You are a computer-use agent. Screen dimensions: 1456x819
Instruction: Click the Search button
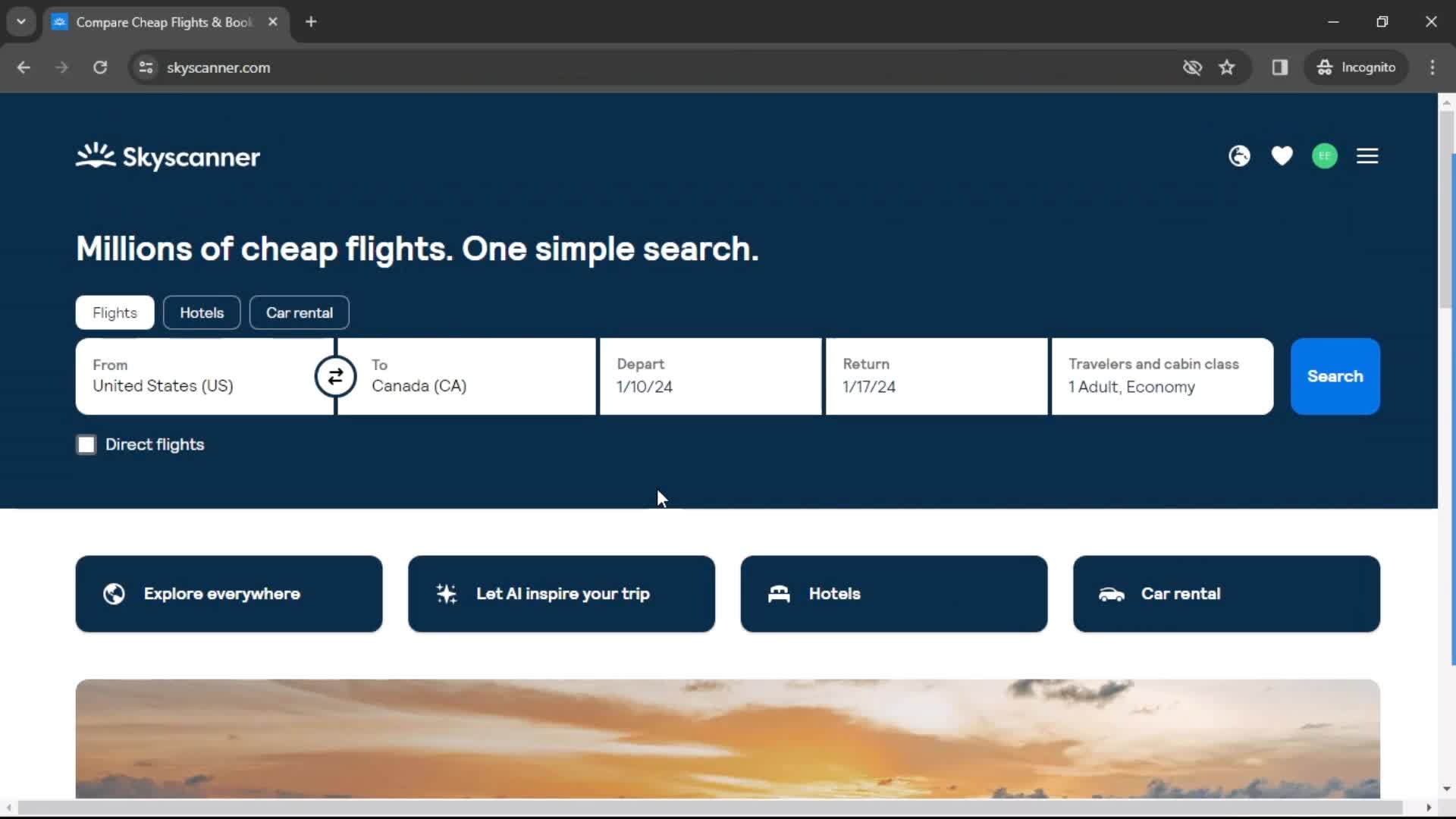(1335, 377)
